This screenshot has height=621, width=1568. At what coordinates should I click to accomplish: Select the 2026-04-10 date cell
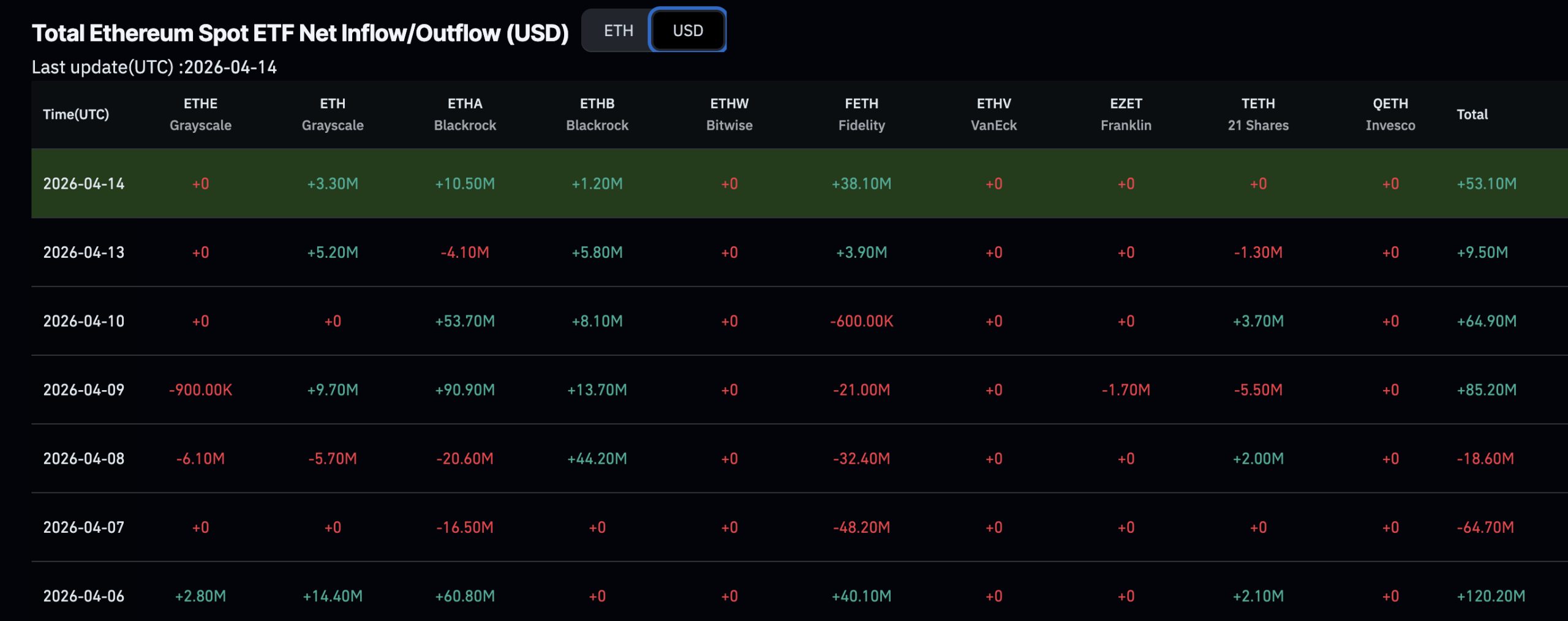click(x=84, y=320)
